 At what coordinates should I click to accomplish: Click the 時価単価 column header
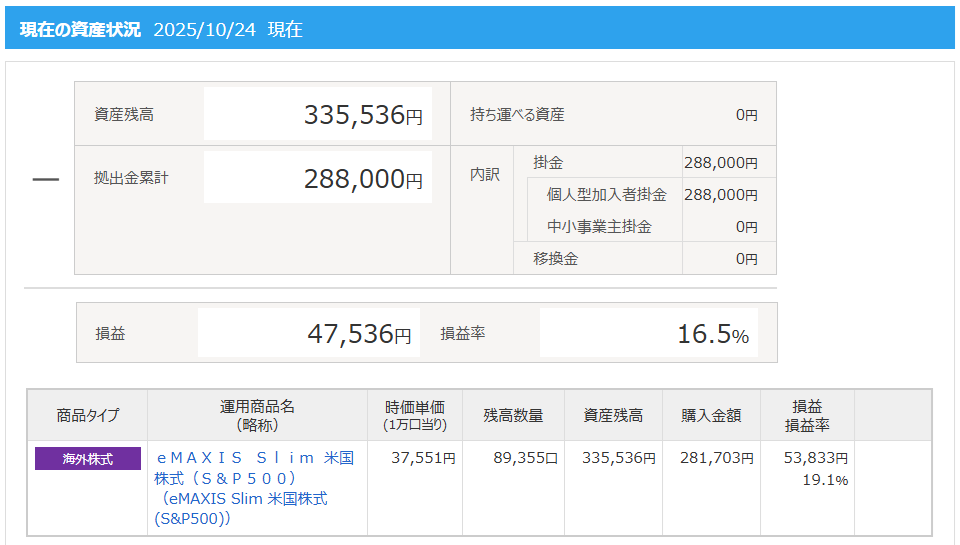tap(415, 415)
